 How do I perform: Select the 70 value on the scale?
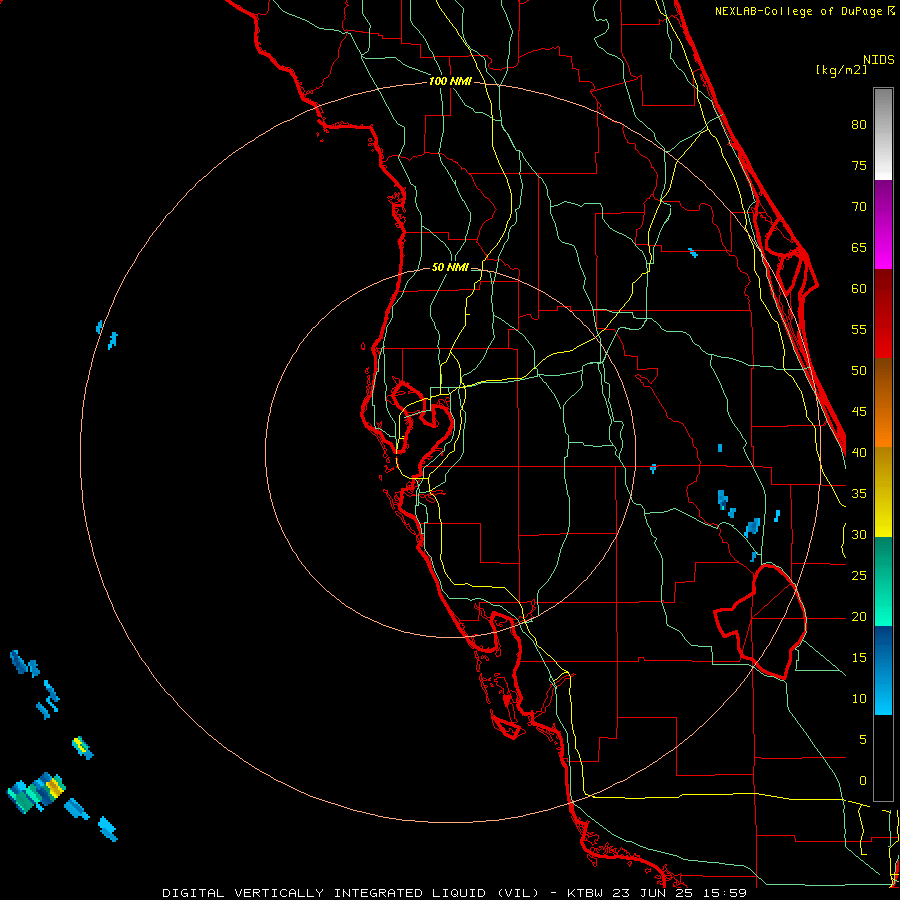(859, 207)
